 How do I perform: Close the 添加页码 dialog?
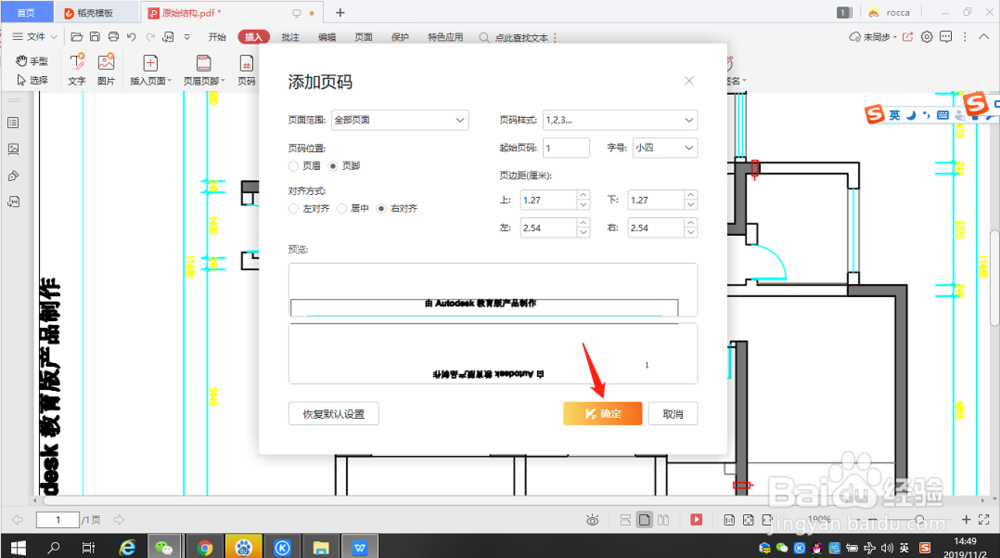689,80
